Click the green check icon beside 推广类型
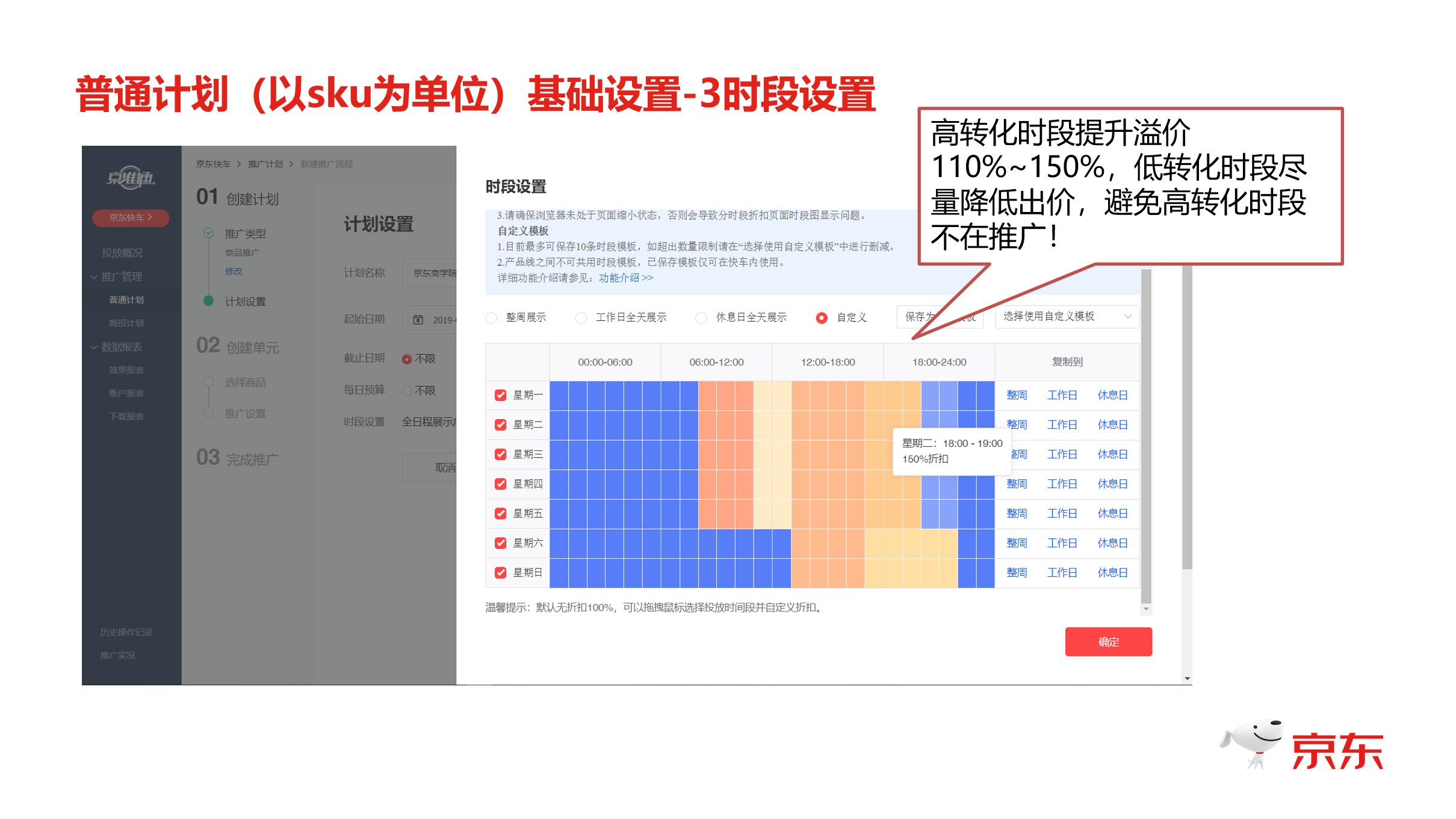 208,233
